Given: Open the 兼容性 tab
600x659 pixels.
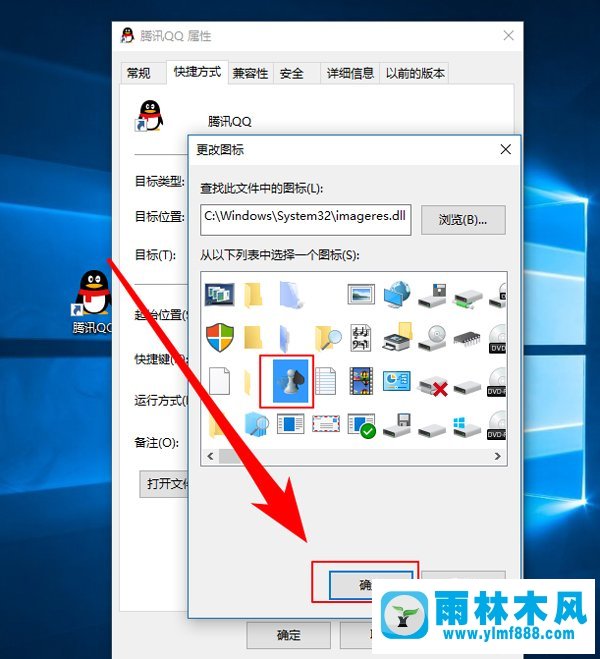Looking at the screenshot, I should tap(250, 74).
